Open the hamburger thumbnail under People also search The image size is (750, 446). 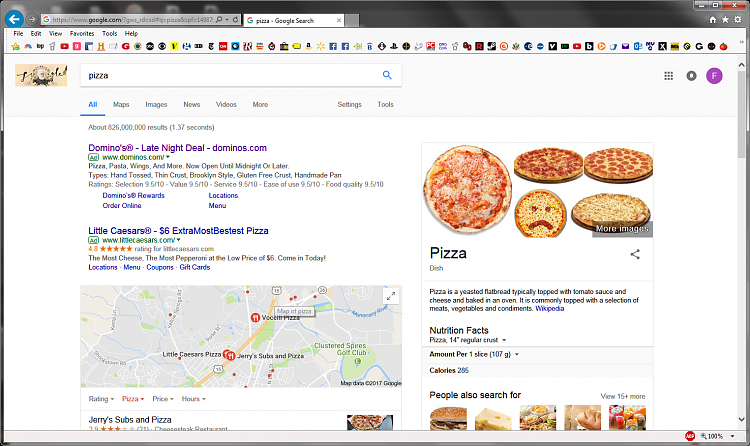tap(448, 418)
